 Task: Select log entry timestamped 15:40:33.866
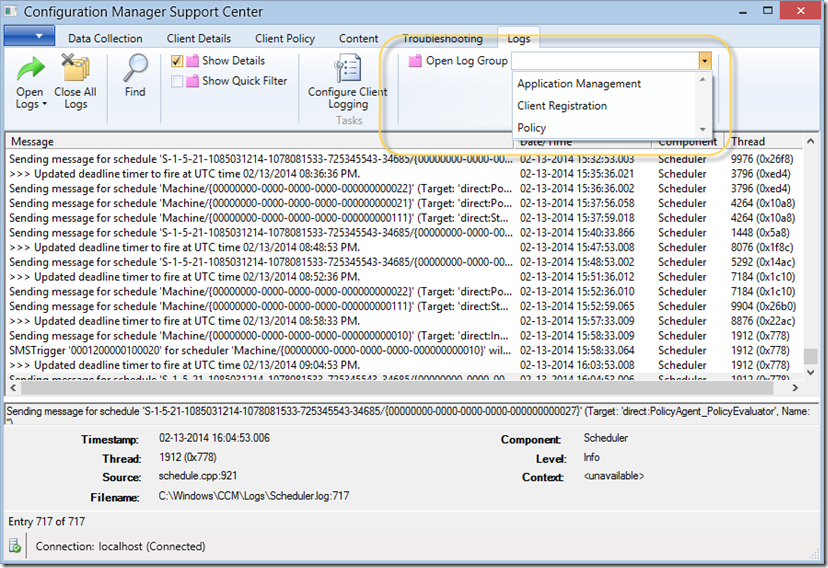click(x=404, y=233)
